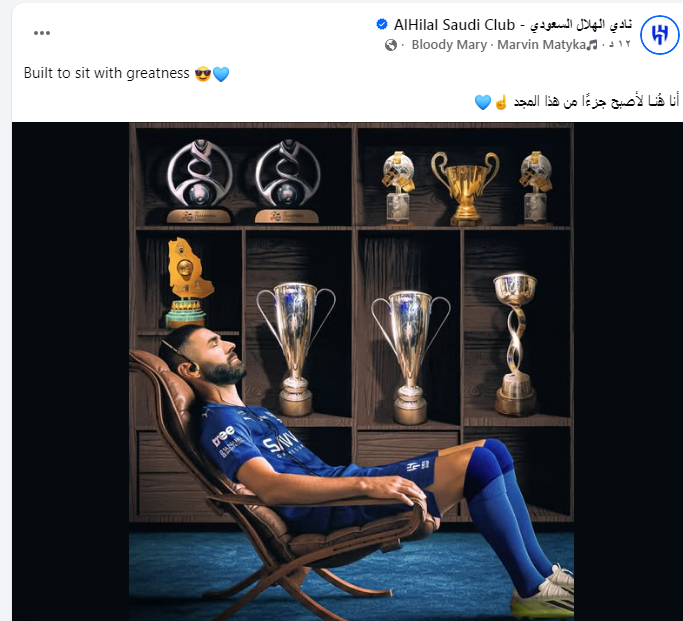The image size is (683, 621).
Task: Click the left AFC Champions League trophy
Action: (199, 181)
